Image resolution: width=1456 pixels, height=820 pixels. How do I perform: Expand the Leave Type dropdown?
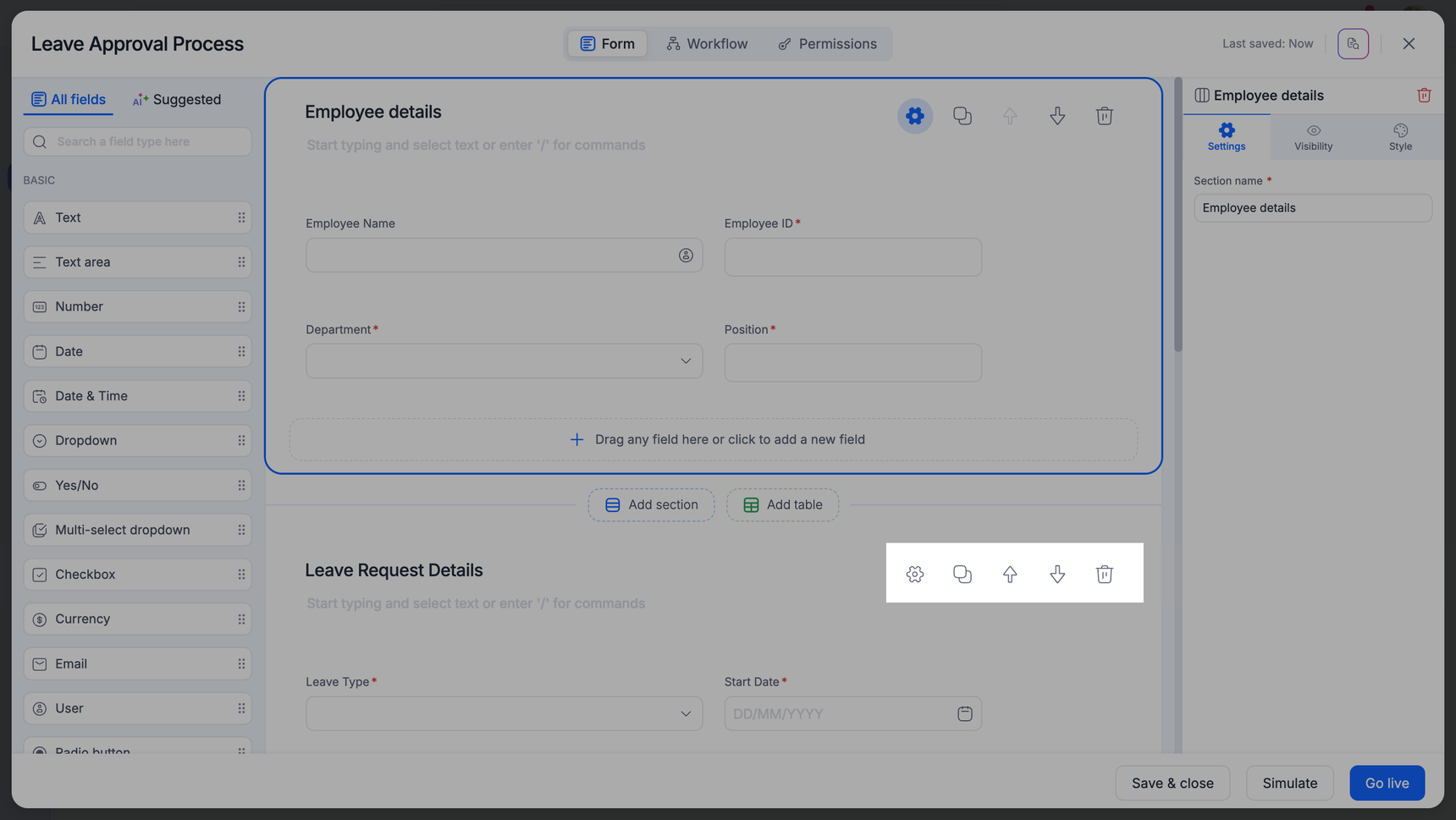[x=685, y=713]
